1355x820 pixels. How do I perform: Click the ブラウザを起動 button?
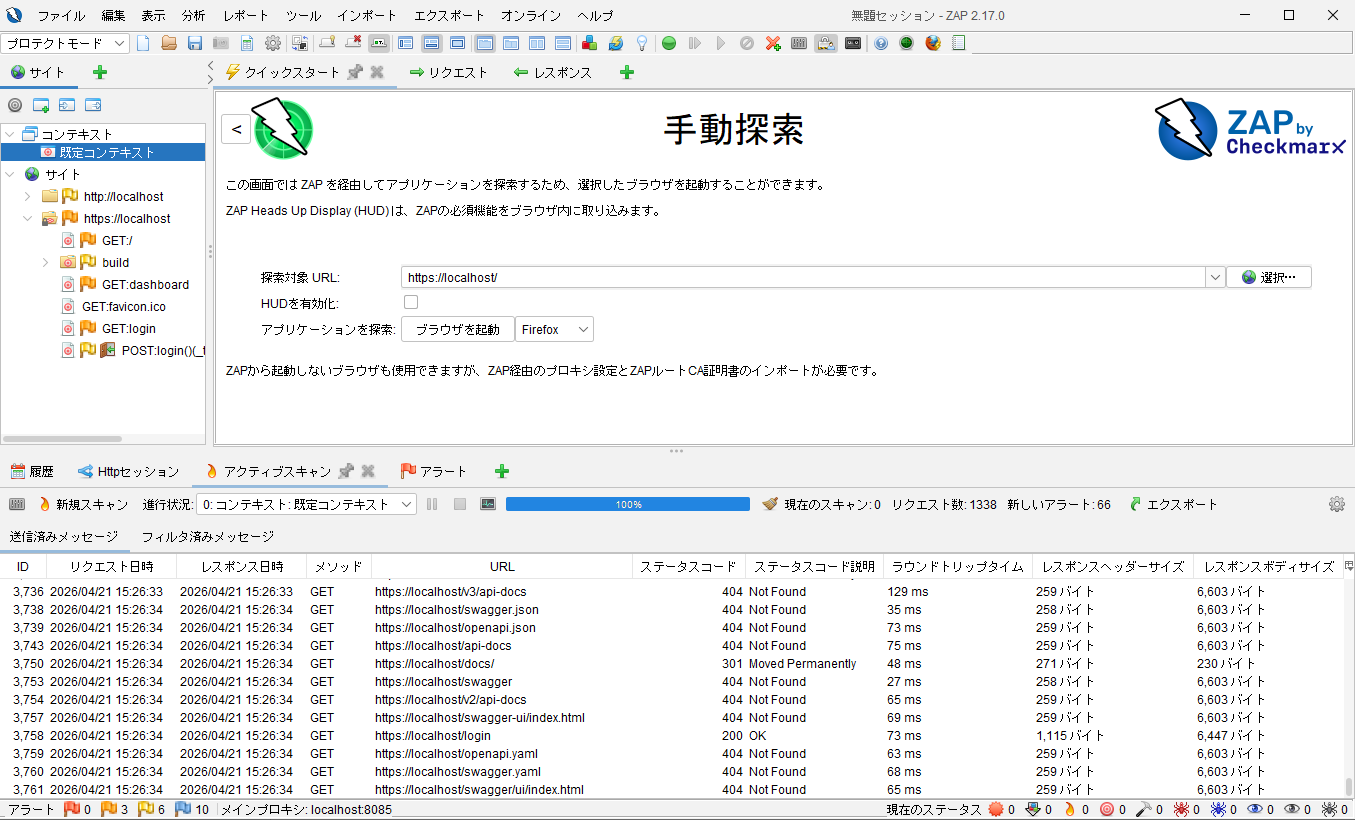(457, 330)
